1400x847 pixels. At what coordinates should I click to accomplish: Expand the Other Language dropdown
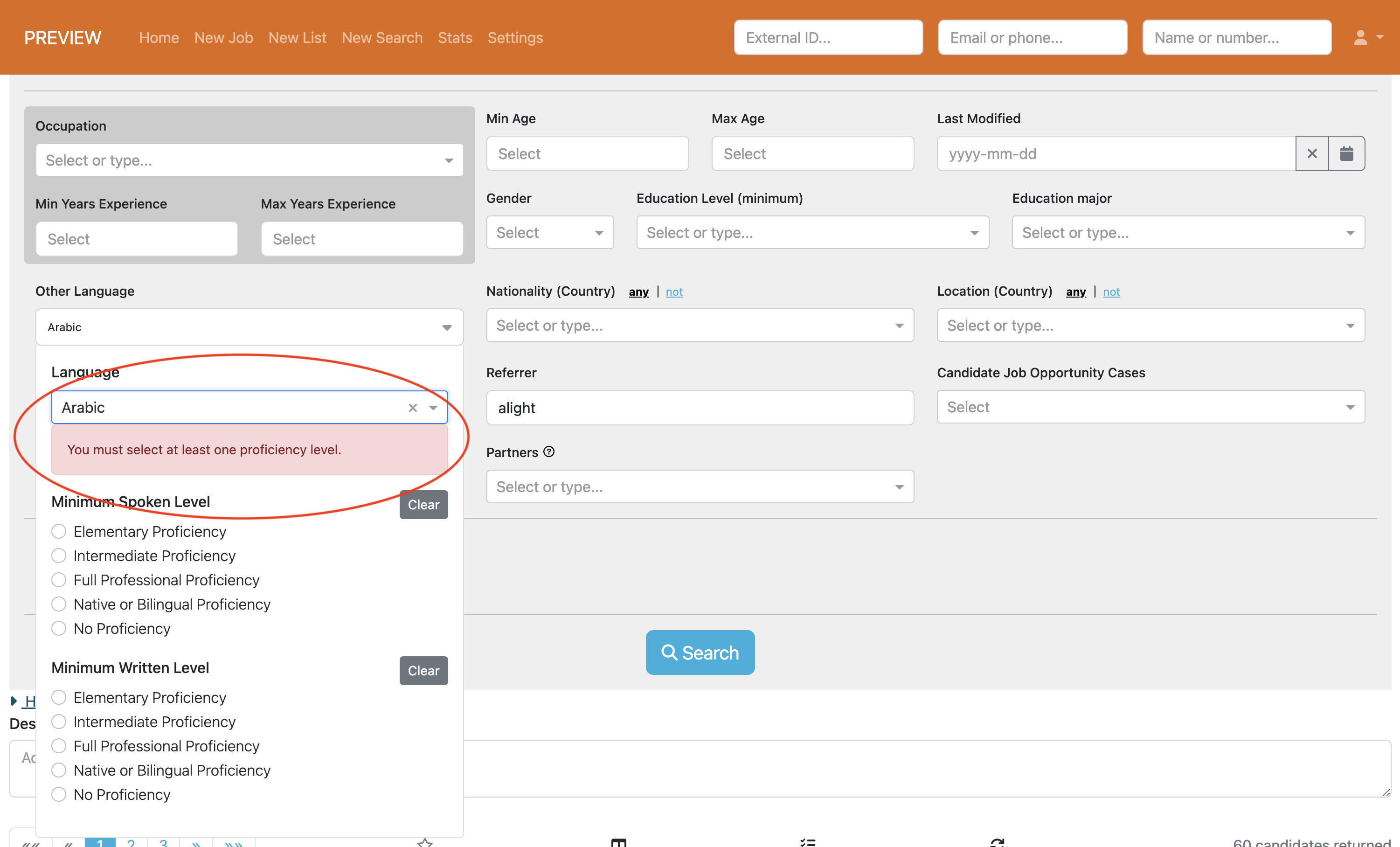[x=447, y=327]
